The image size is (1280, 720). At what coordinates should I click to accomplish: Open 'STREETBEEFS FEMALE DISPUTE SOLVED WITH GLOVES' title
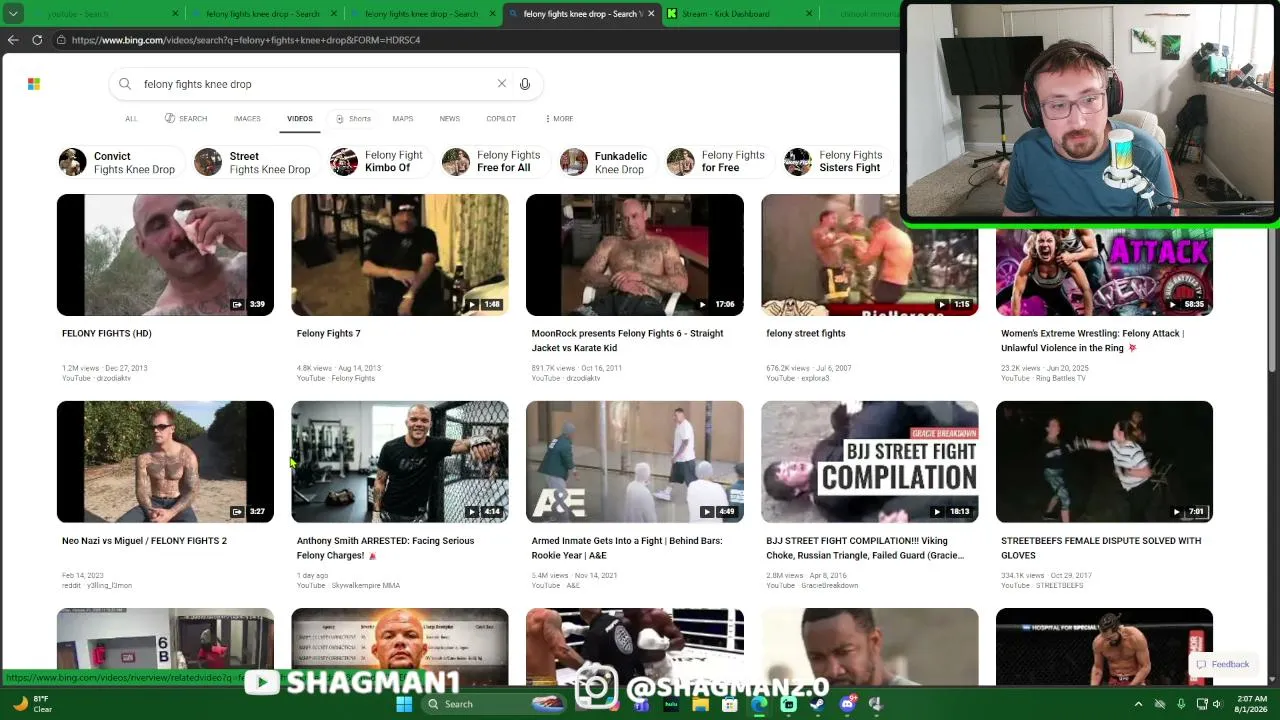click(1101, 548)
